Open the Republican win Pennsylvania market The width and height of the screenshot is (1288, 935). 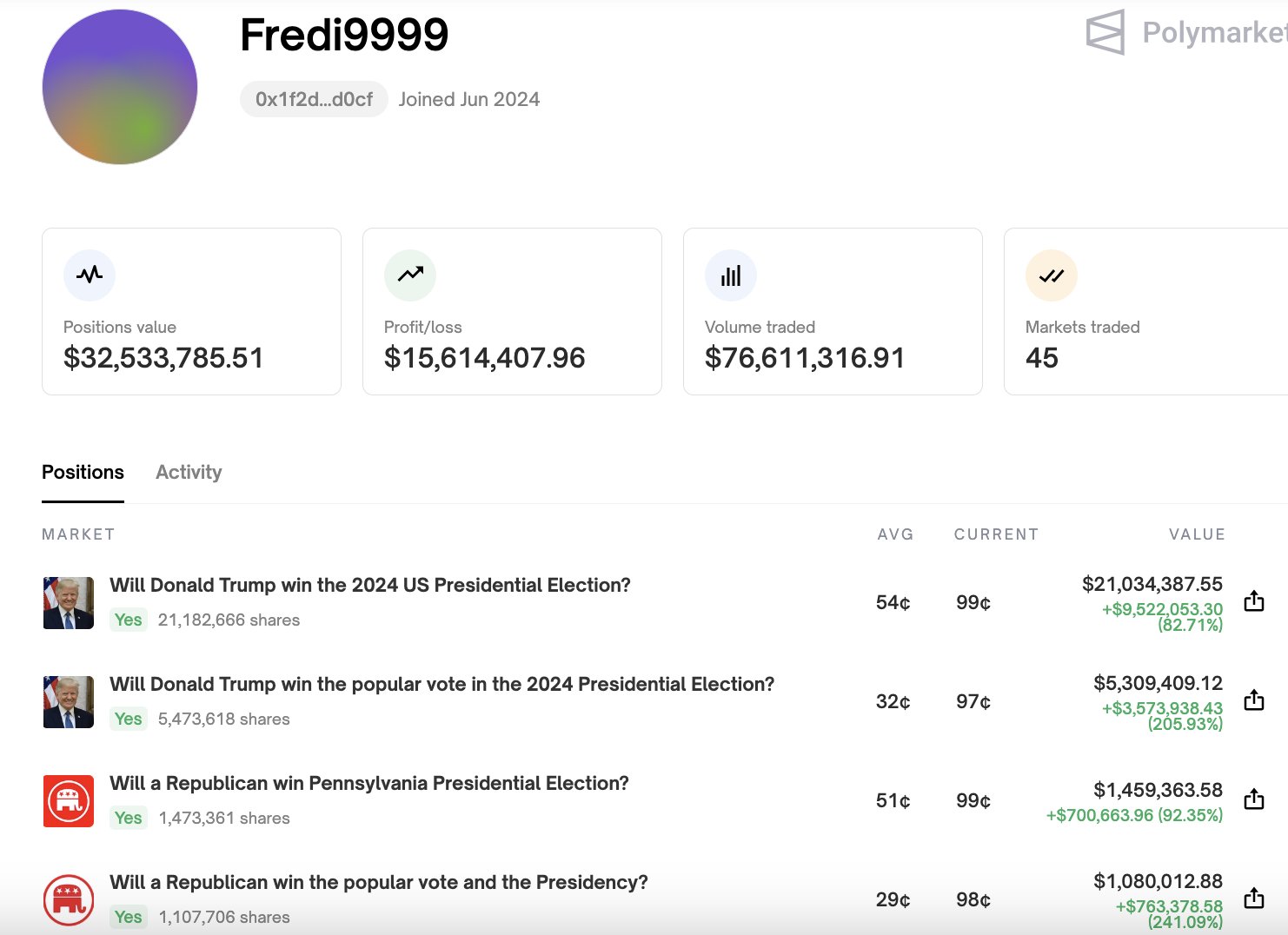click(x=368, y=783)
